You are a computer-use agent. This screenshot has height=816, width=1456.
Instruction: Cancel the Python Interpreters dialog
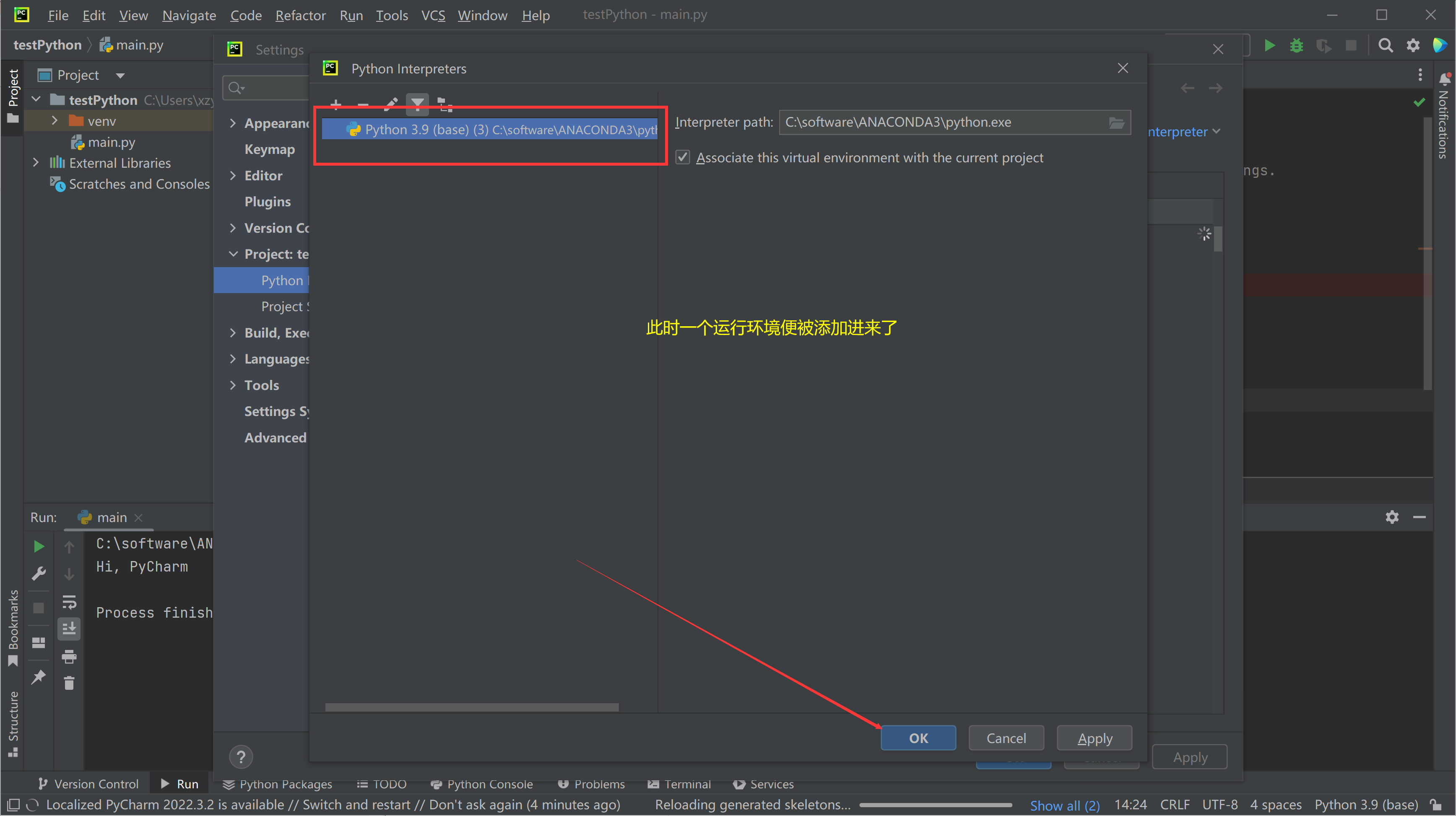(x=1006, y=738)
